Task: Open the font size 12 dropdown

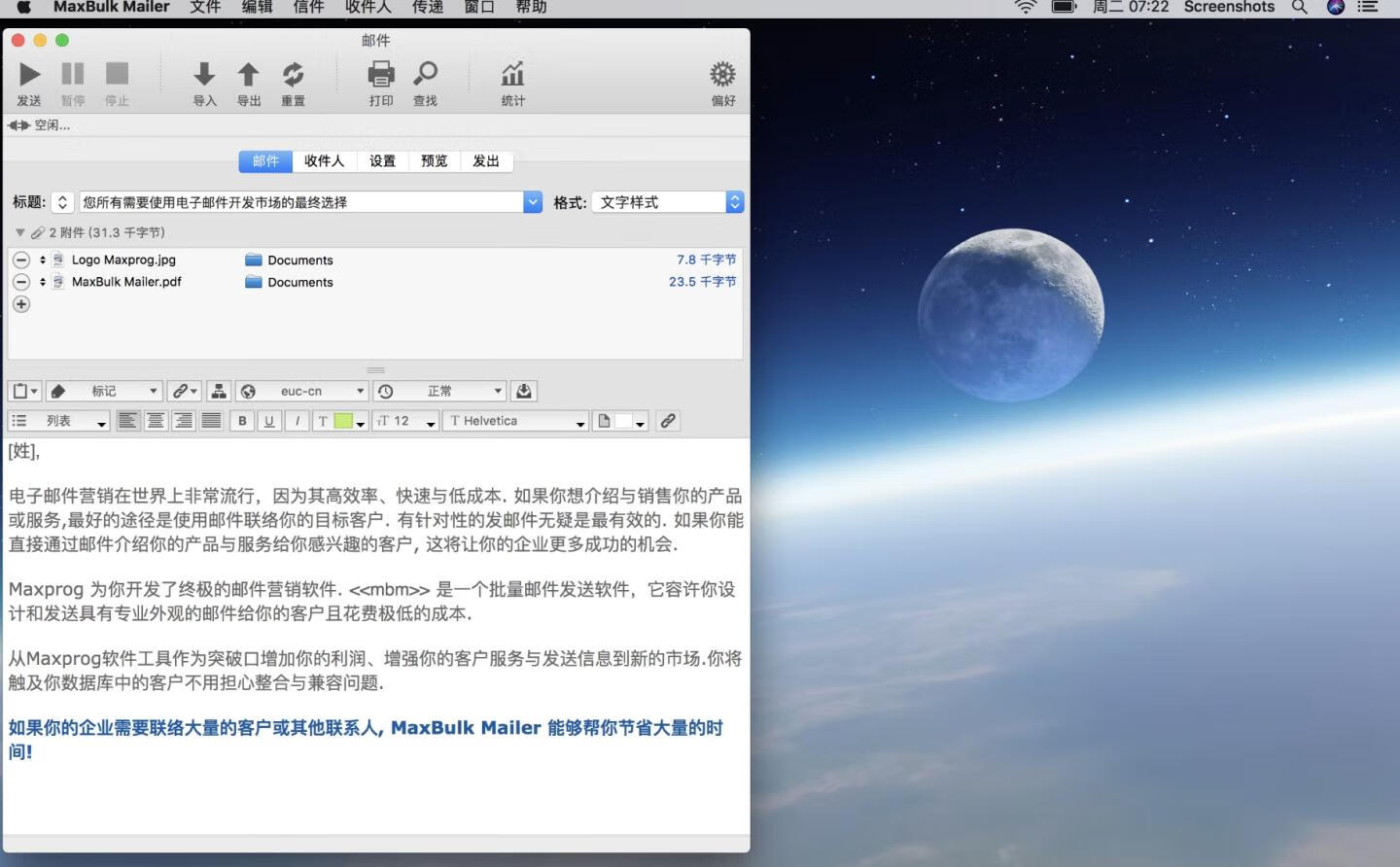Action: coord(406,421)
